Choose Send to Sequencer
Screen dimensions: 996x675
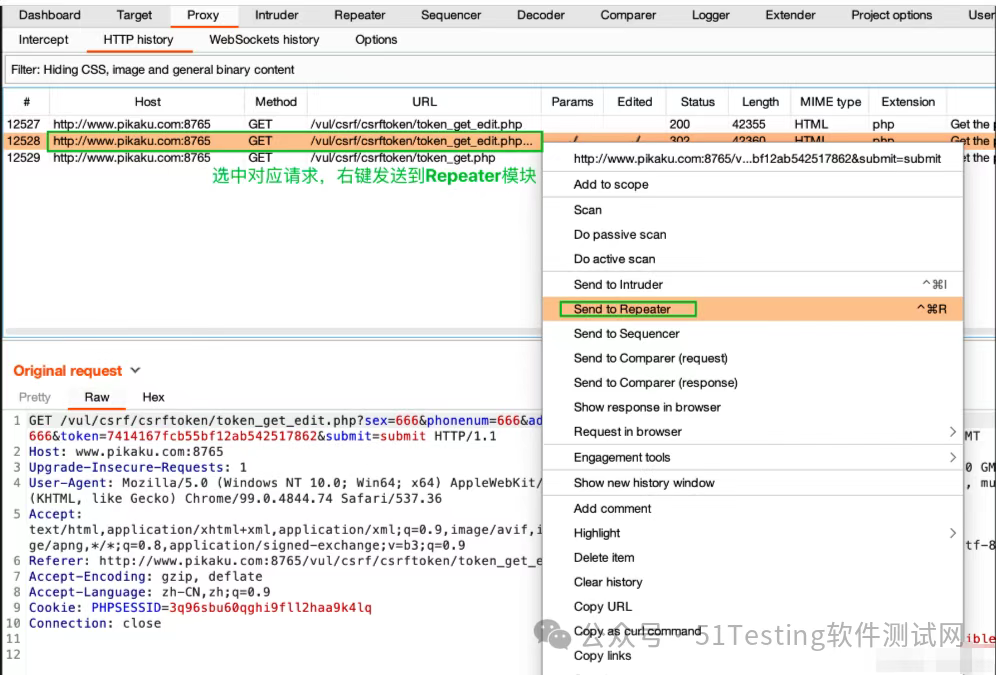(x=753, y=333)
